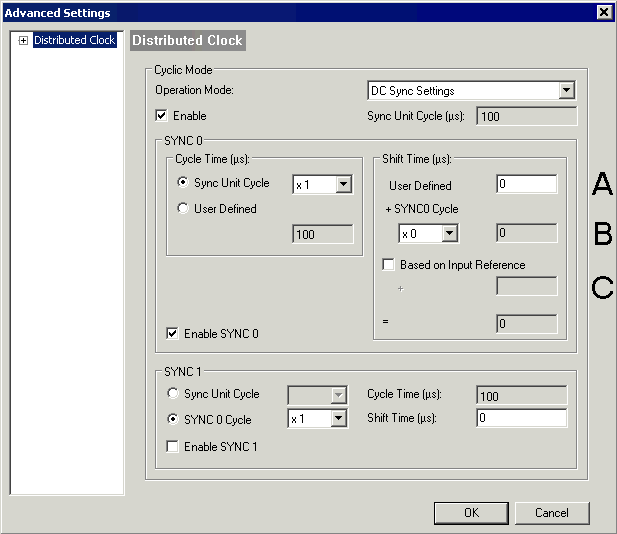The height and width of the screenshot is (534, 617).
Task: Click the + SYNC0 Cycle label
Action: pyautogui.click(x=422, y=209)
